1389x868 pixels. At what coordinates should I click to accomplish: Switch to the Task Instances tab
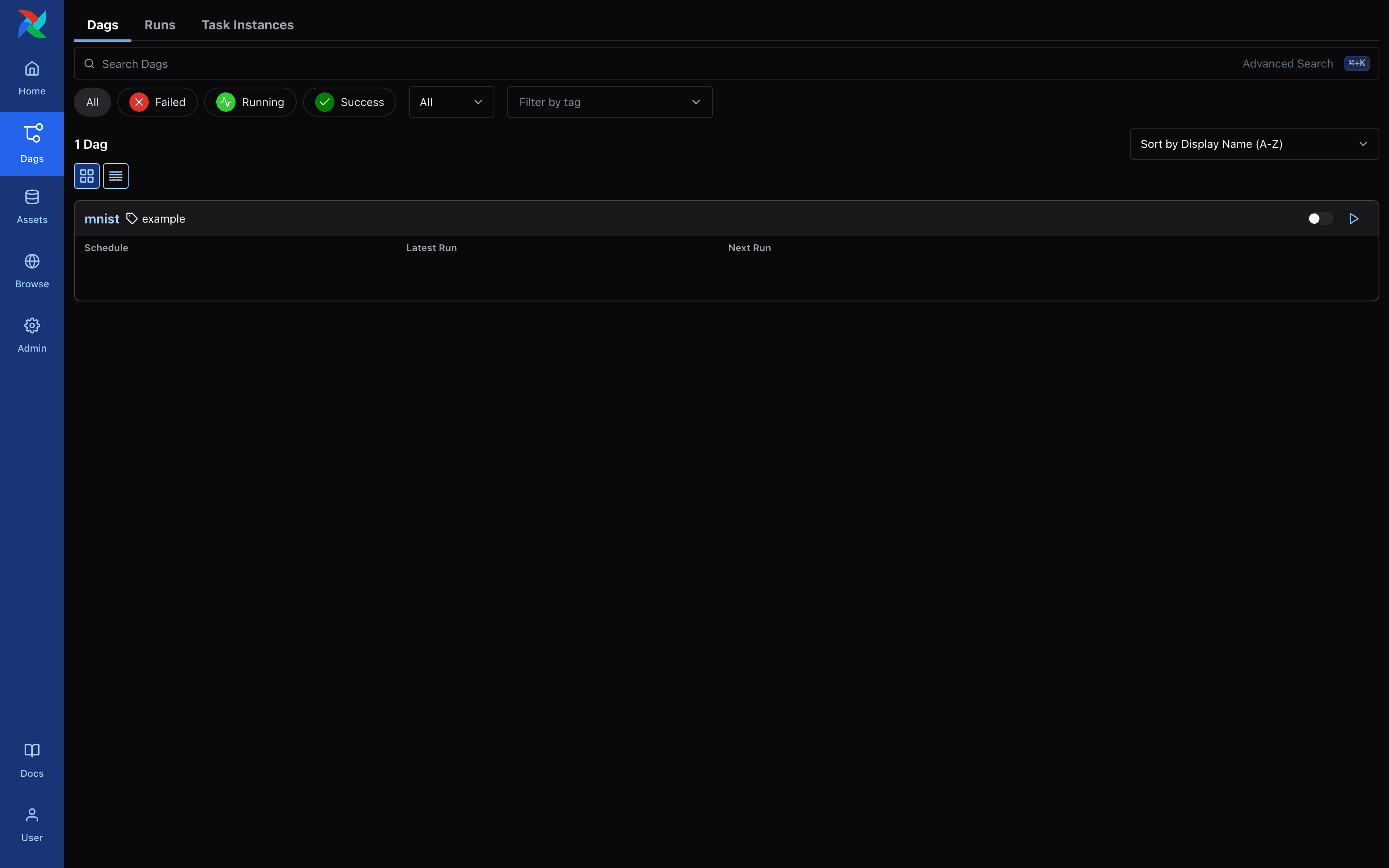point(248,25)
